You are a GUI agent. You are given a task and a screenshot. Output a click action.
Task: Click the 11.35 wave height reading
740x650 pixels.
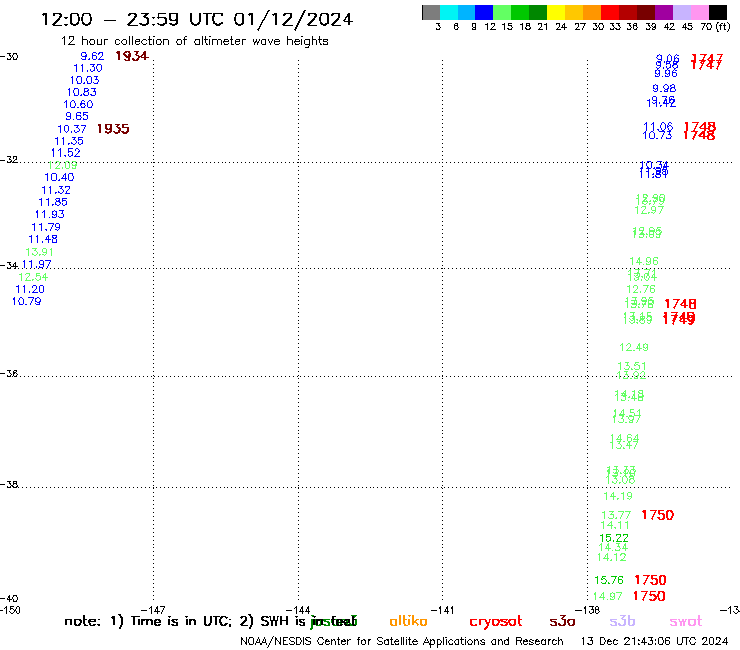tap(69, 141)
